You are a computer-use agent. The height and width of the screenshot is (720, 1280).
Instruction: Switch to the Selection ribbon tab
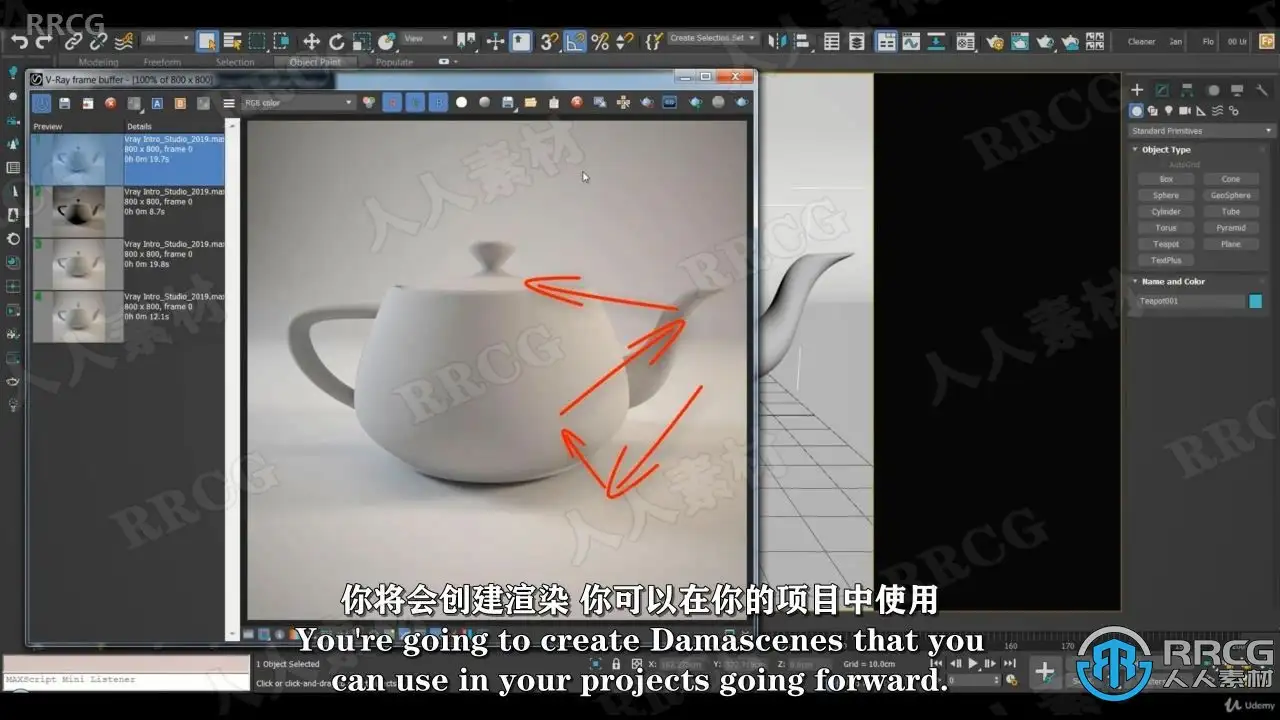pos(235,62)
